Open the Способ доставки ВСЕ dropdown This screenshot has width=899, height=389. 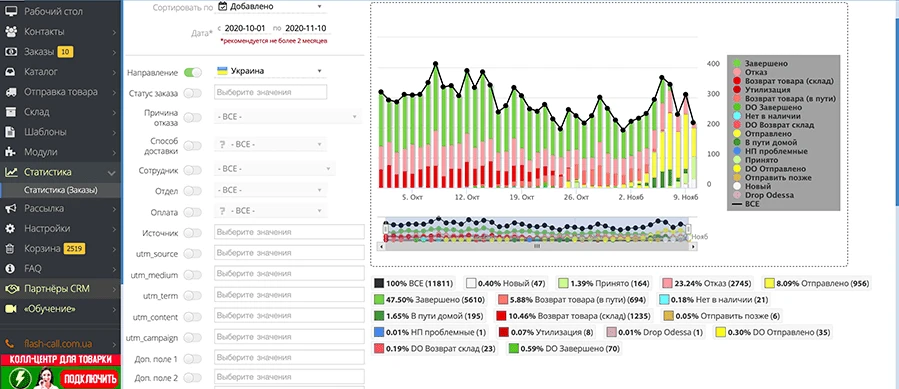271,144
